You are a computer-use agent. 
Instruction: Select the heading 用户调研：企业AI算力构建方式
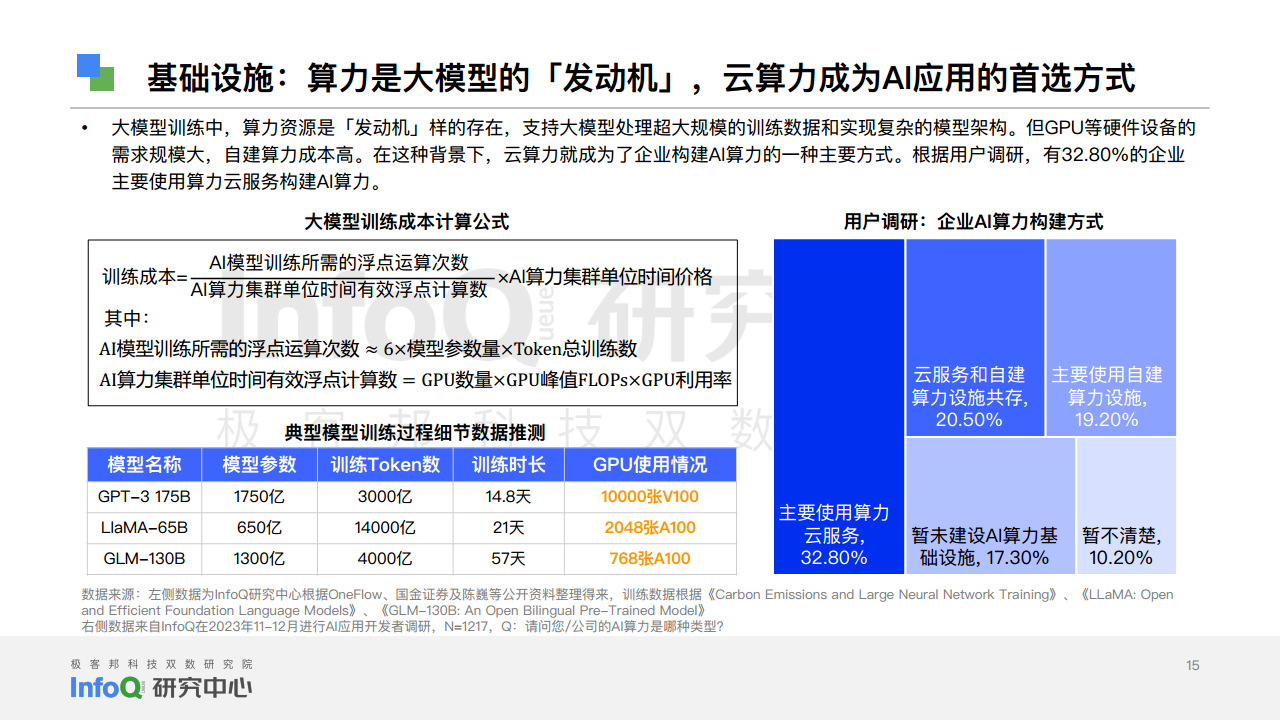tap(973, 221)
